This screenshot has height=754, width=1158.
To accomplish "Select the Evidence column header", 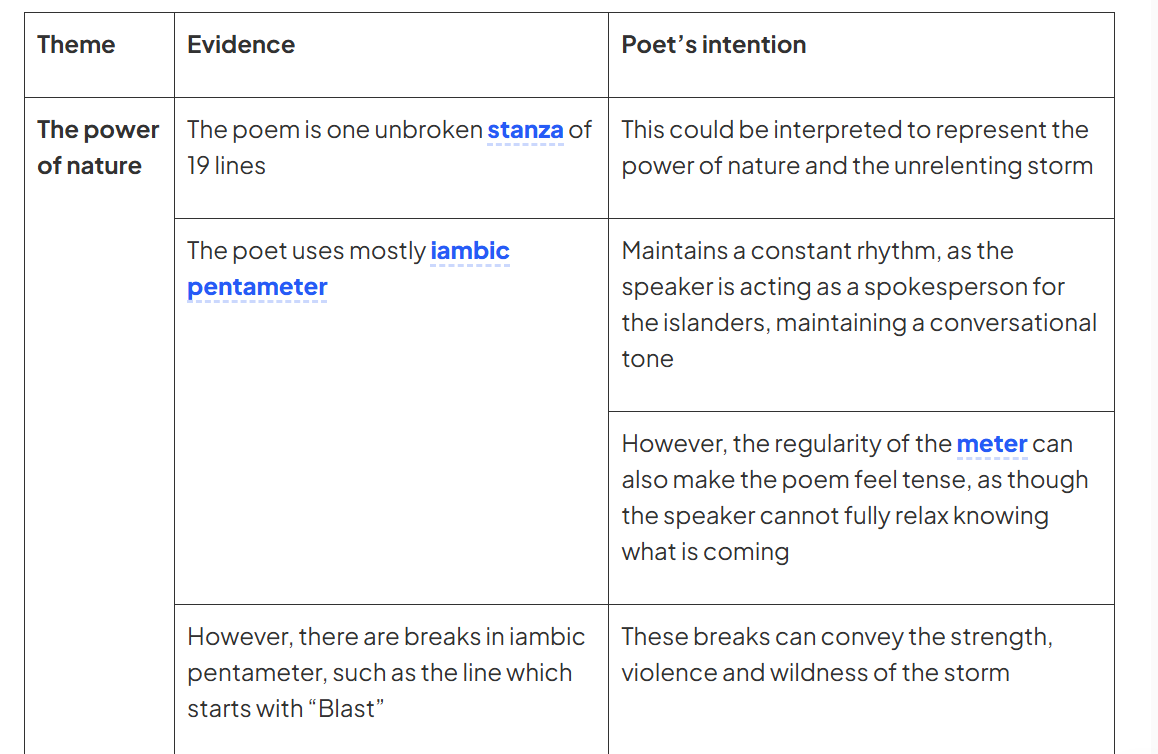I will 241,45.
